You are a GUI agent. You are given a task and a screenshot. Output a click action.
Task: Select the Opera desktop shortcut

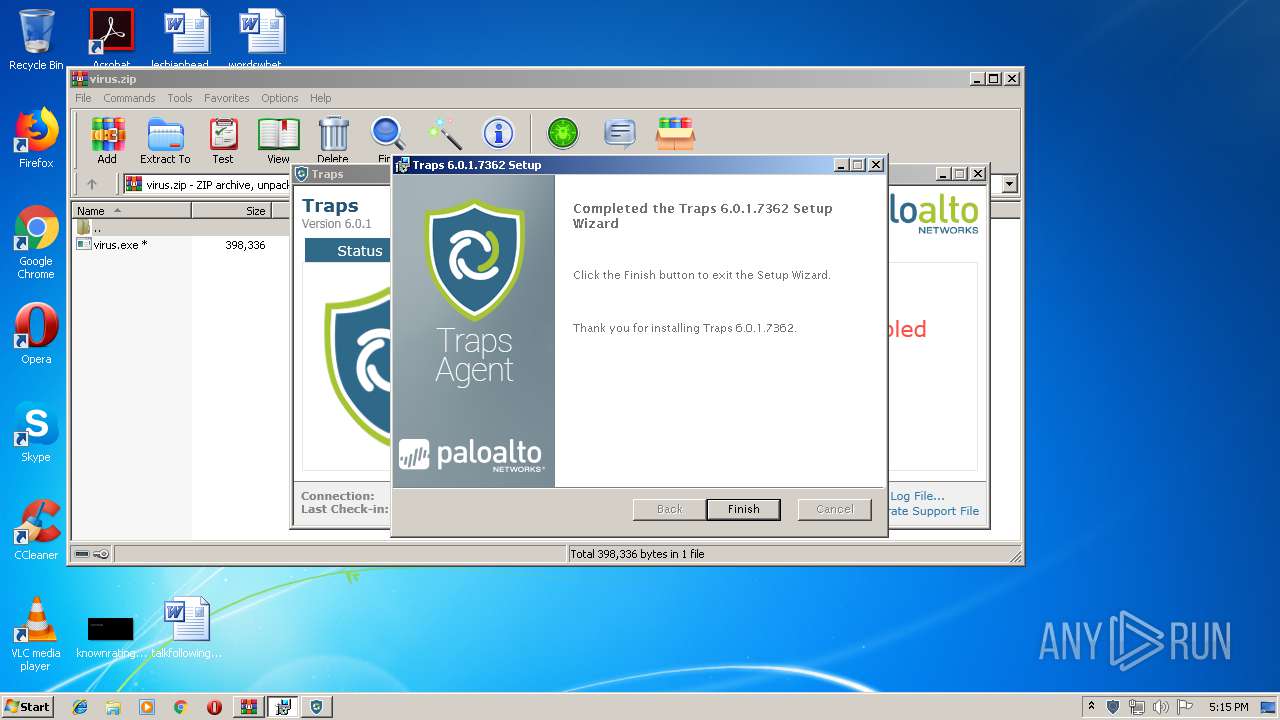(36, 334)
